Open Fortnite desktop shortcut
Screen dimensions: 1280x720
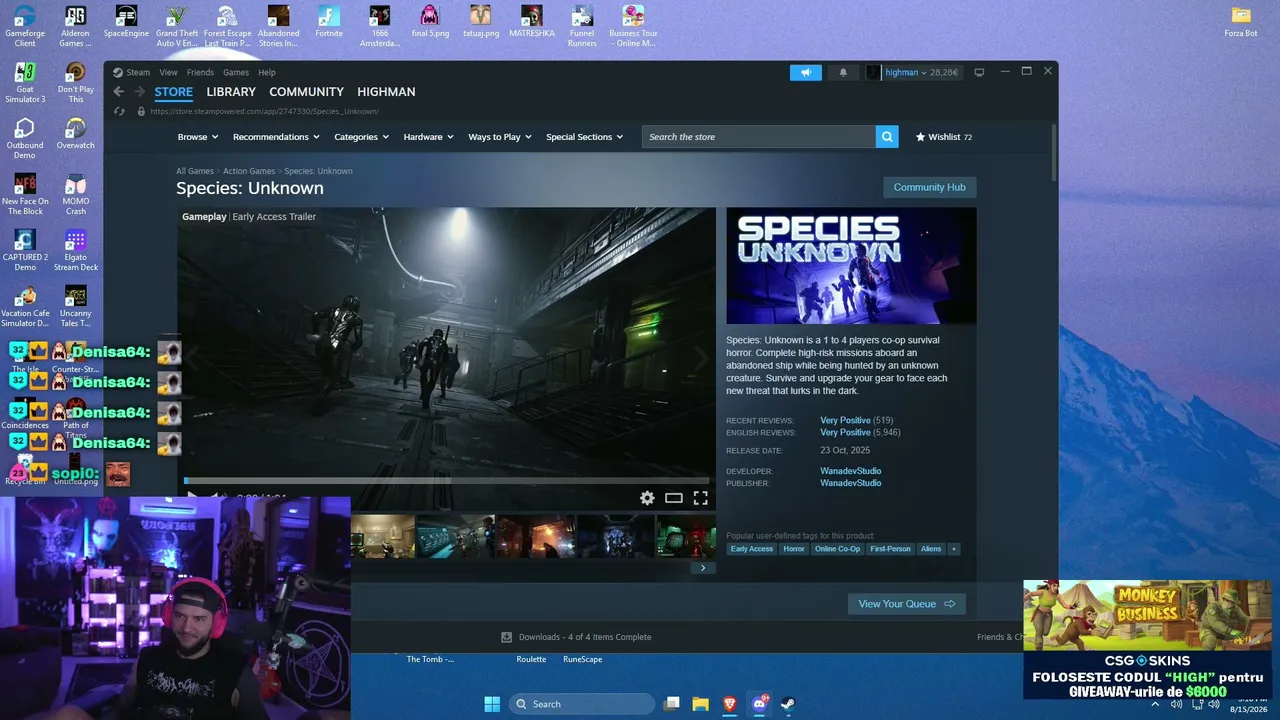tap(329, 22)
